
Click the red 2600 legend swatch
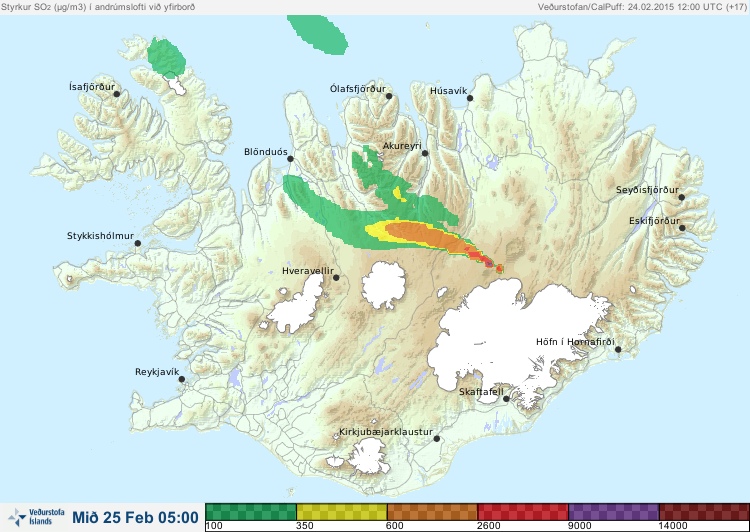pos(523,512)
